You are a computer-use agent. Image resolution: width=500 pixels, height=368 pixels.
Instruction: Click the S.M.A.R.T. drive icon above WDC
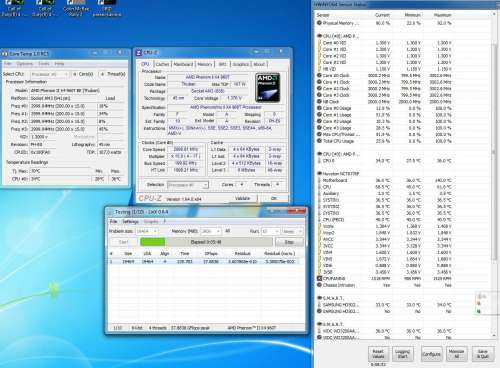click(319, 324)
